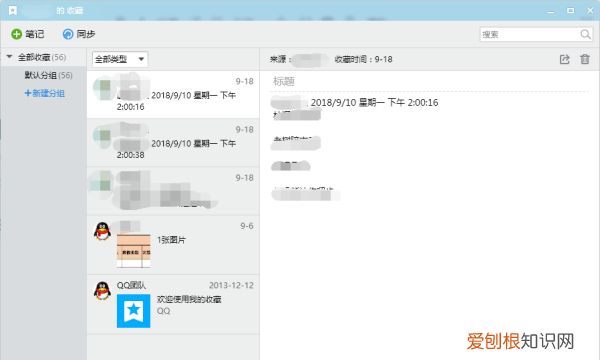The image size is (600, 360).
Task: Collapse the 全部收藏 tree arrow
Action: pyautogui.click(x=10, y=57)
